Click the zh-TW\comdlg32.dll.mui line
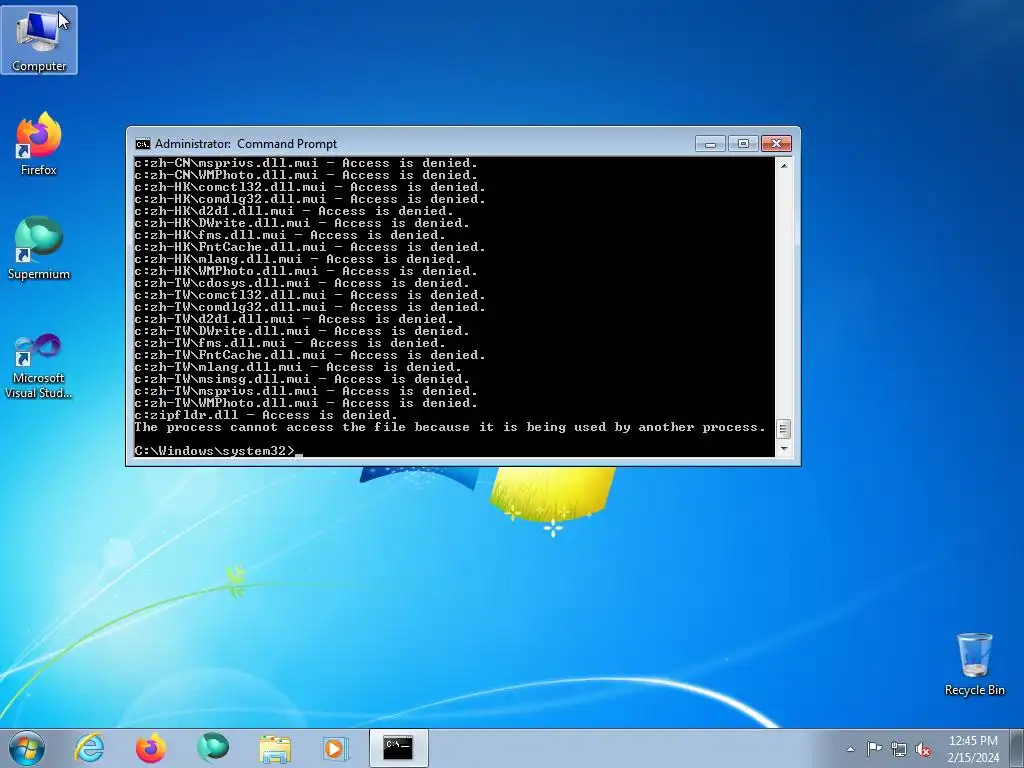This screenshot has height=768, width=1024. [x=310, y=307]
